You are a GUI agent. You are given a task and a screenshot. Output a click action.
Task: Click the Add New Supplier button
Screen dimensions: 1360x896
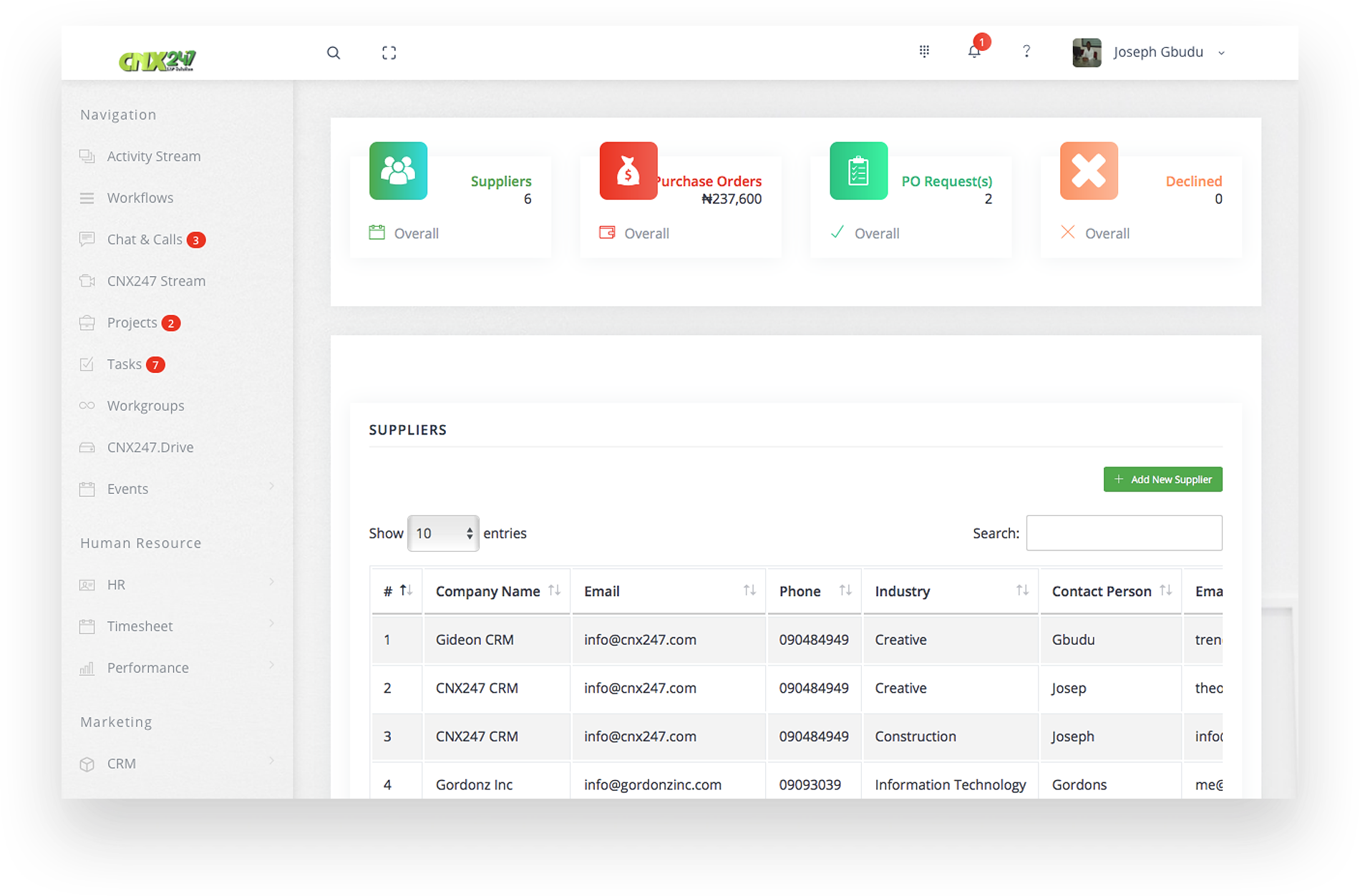[1162, 479]
